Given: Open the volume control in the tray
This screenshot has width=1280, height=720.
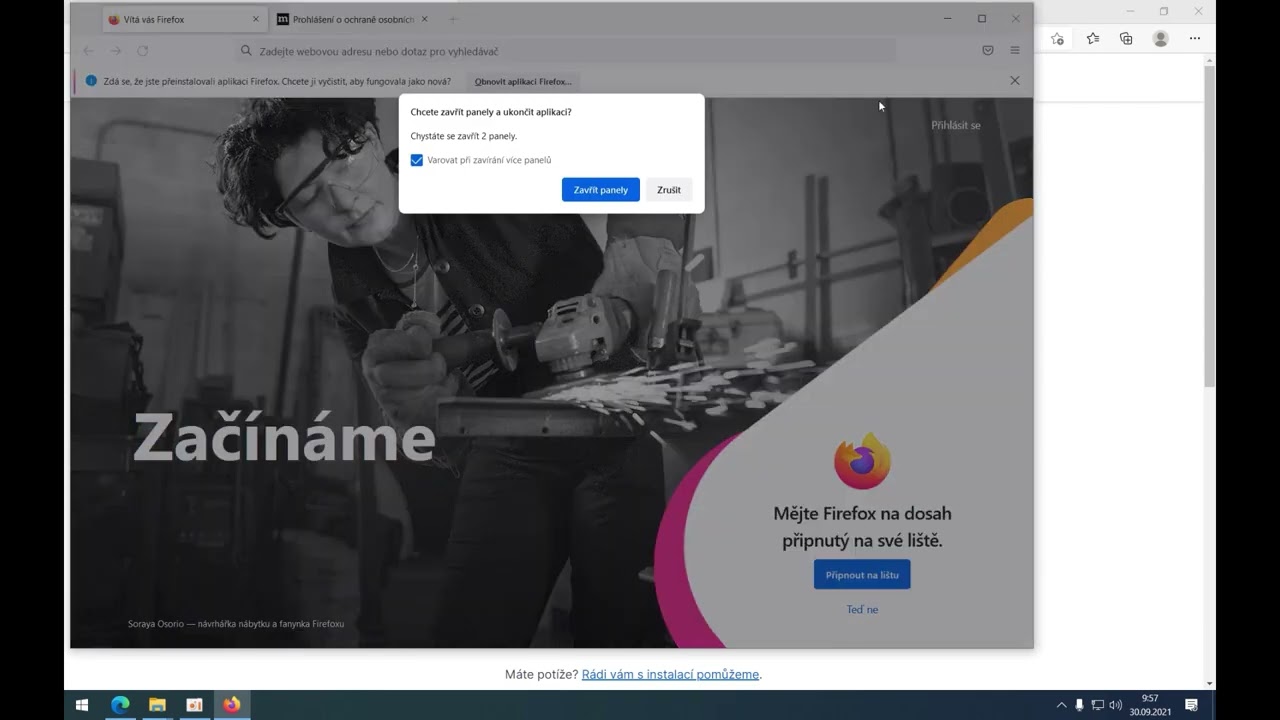Looking at the screenshot, I should 1115,705.
